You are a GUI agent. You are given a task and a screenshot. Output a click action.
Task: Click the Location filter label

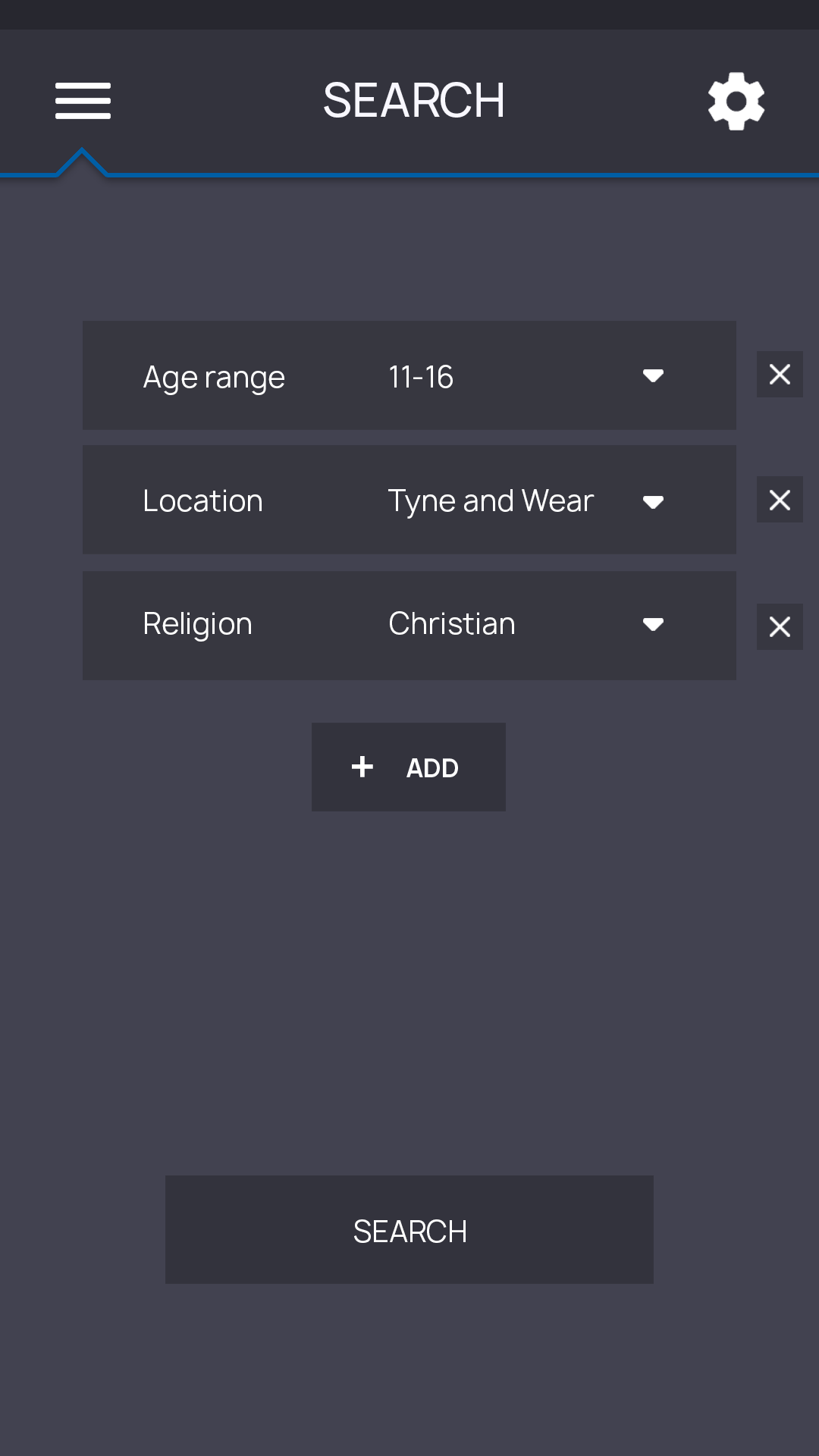[202, 501]
